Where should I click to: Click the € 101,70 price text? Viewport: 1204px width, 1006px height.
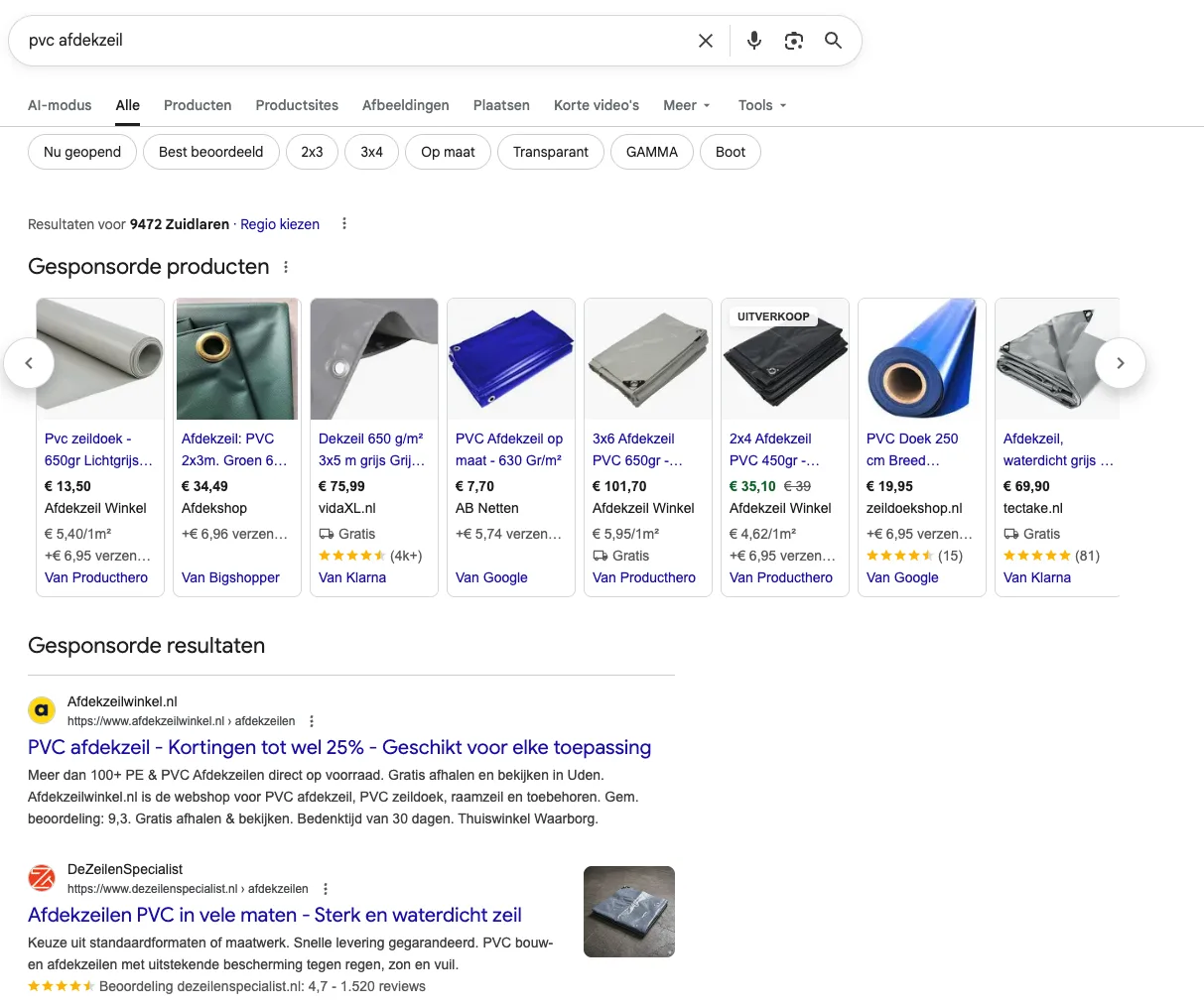tap(619, 486)
